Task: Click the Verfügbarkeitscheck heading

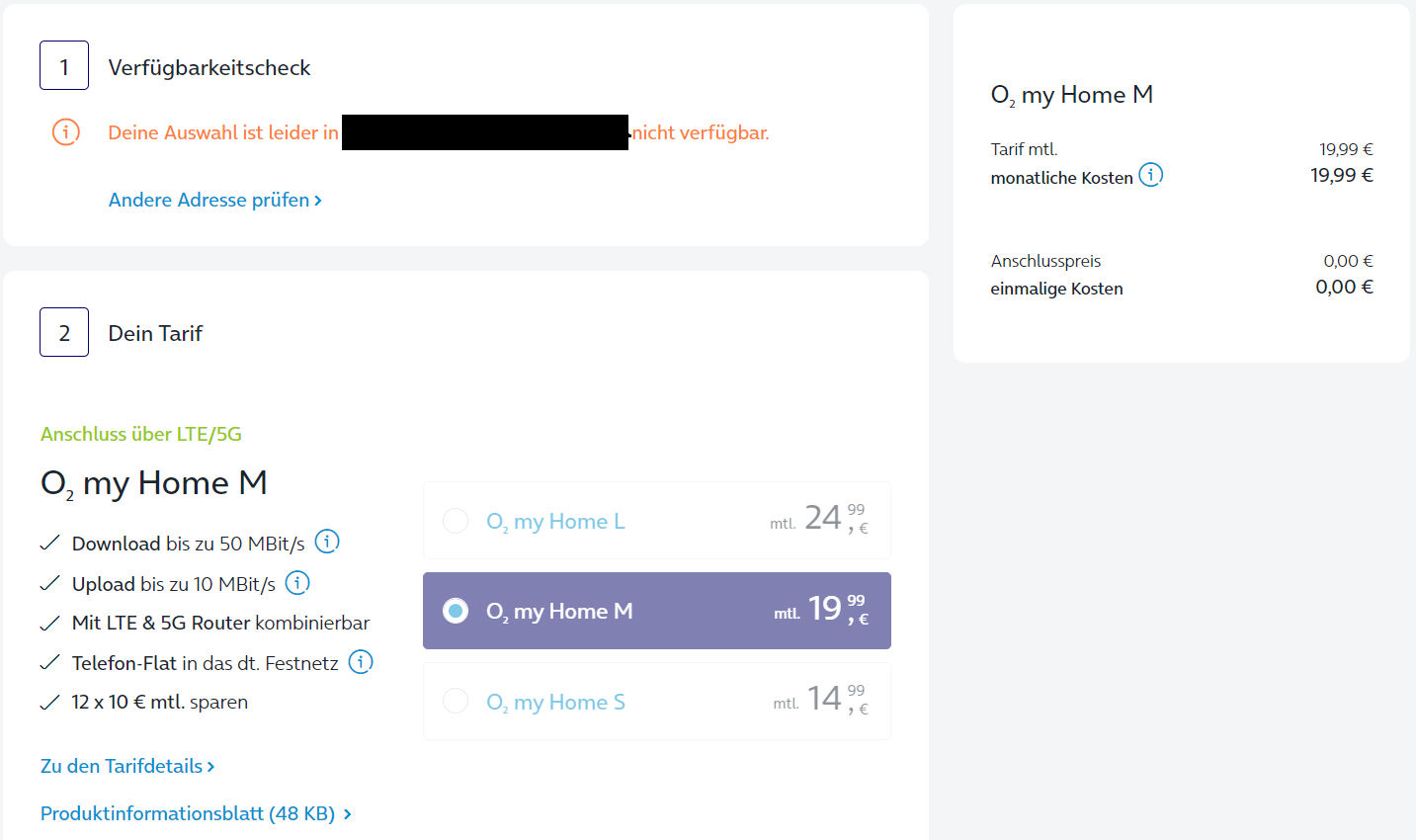Action: 209,67
